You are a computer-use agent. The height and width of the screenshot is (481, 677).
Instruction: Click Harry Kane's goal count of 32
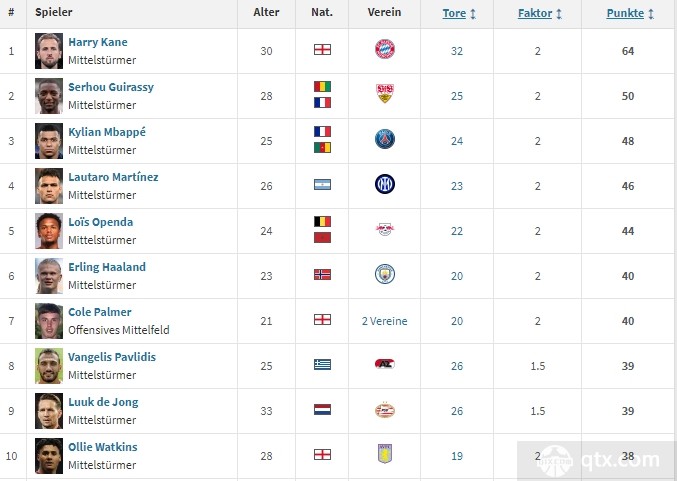(457, 51)
